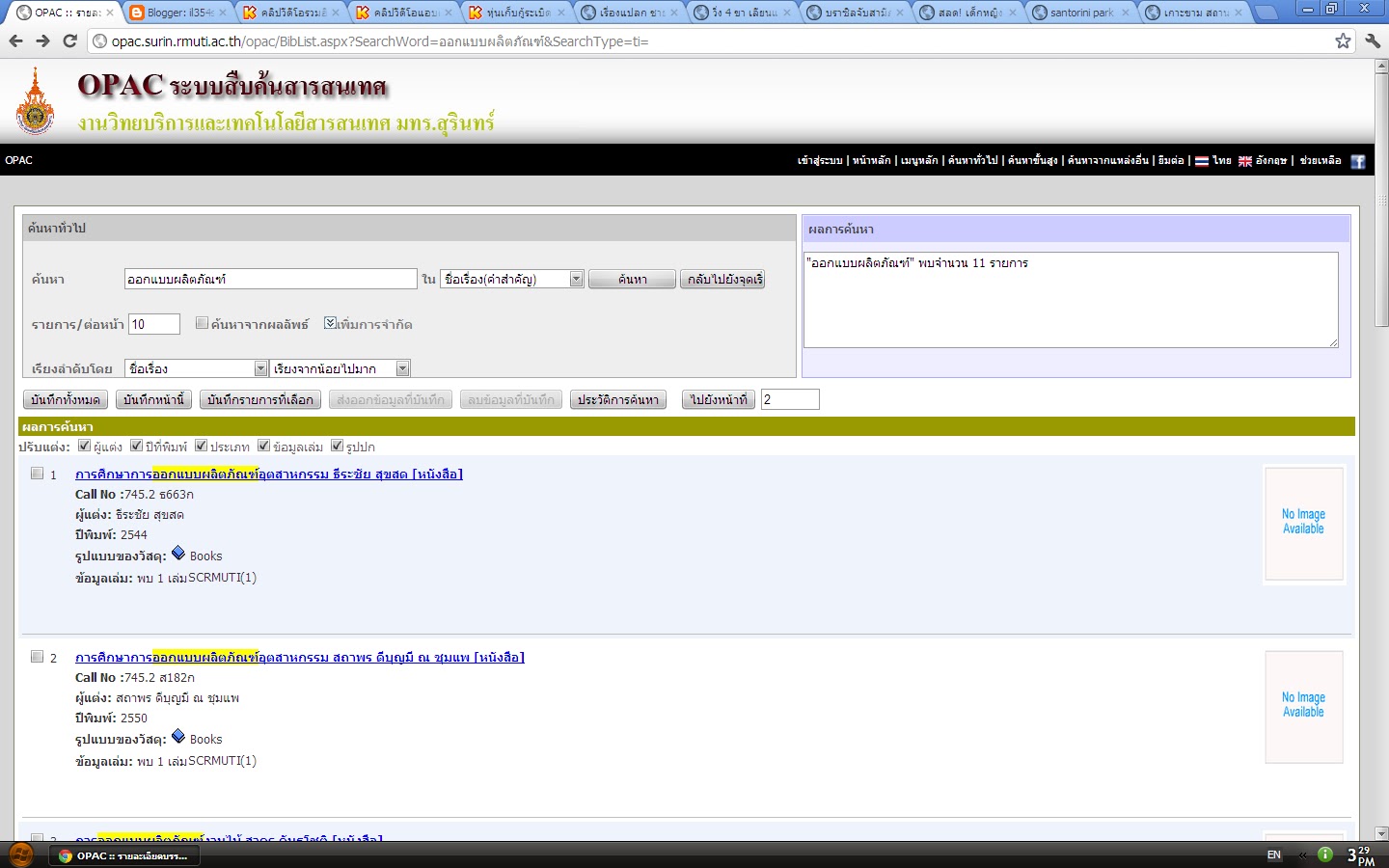Click the items-per-page field showing 10
The width and height of the screenshot is (1389, 868).
(x=154, y=324)
